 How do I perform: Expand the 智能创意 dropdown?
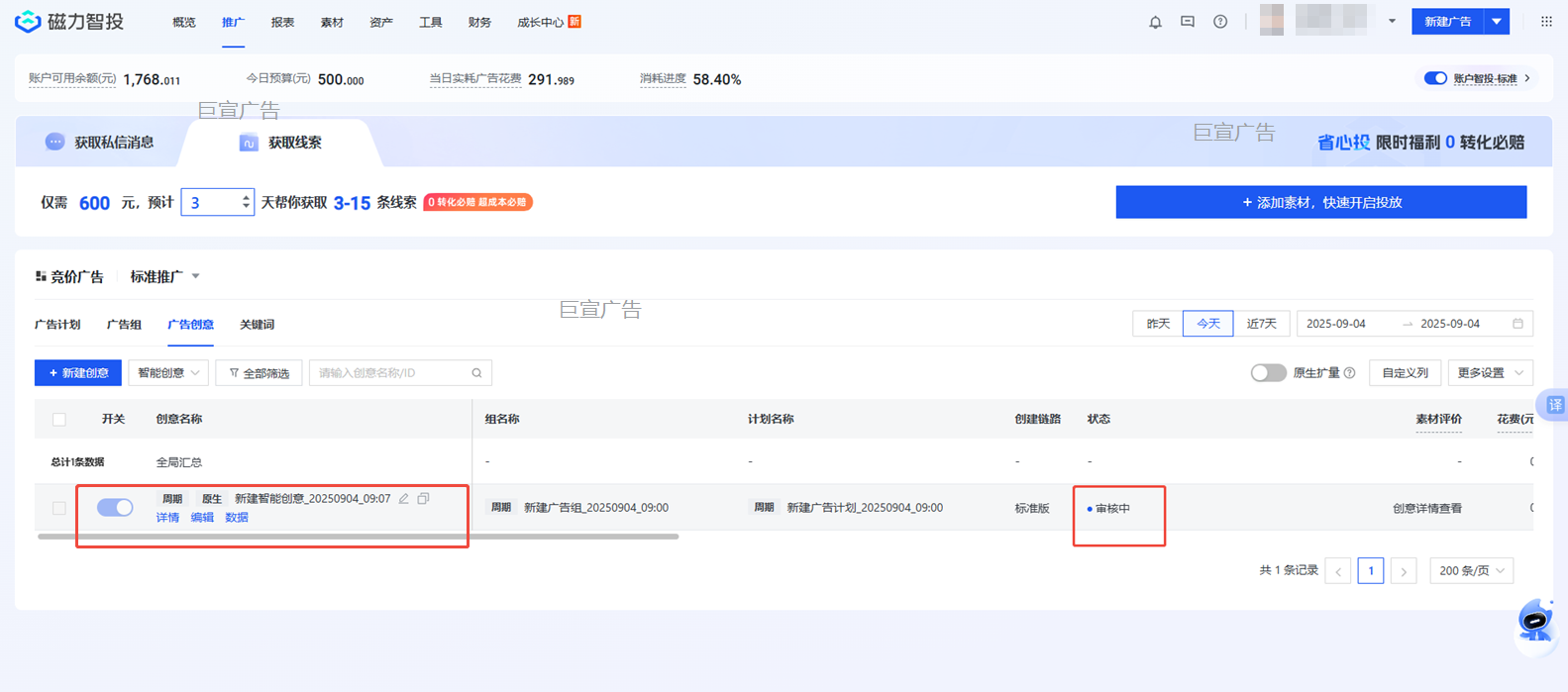coord(168,373)
